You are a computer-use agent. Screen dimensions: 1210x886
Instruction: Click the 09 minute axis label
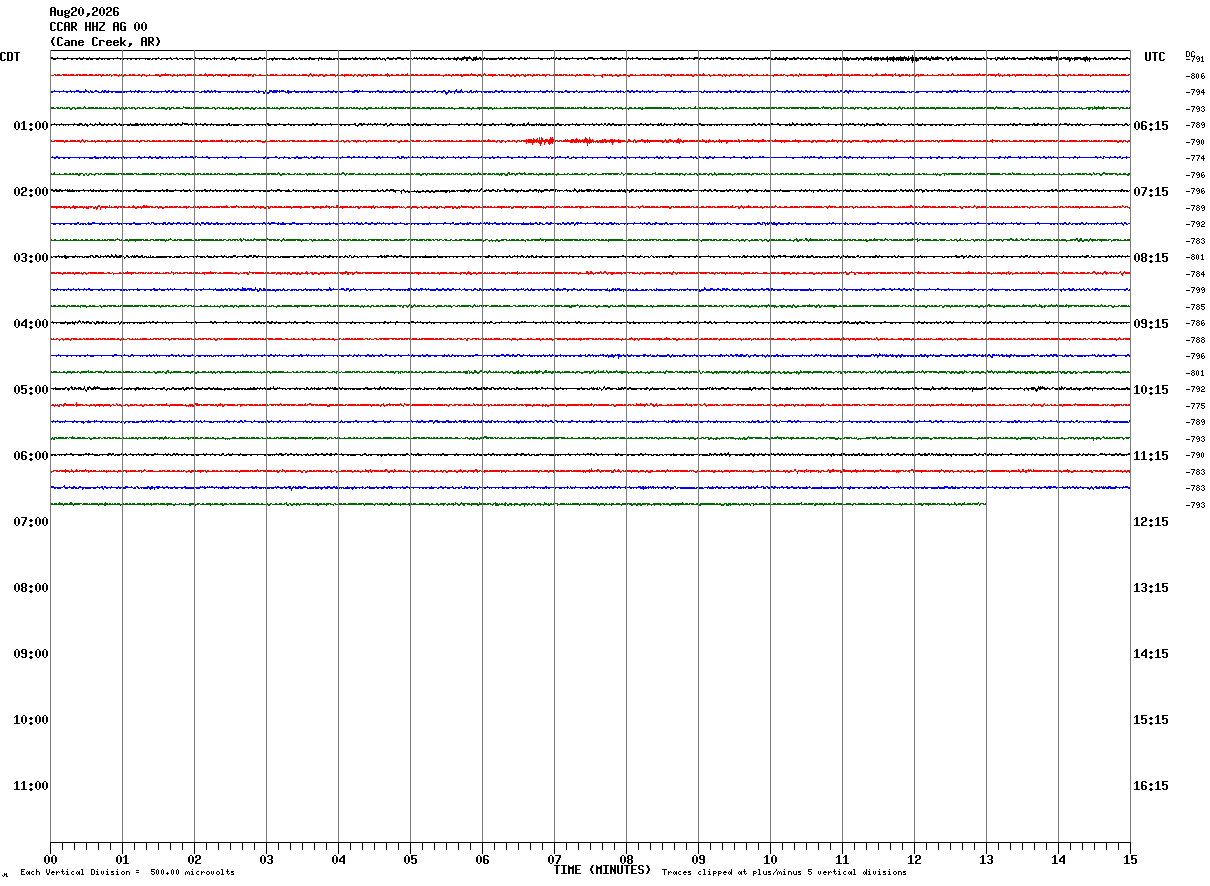[x=698, y=860]
